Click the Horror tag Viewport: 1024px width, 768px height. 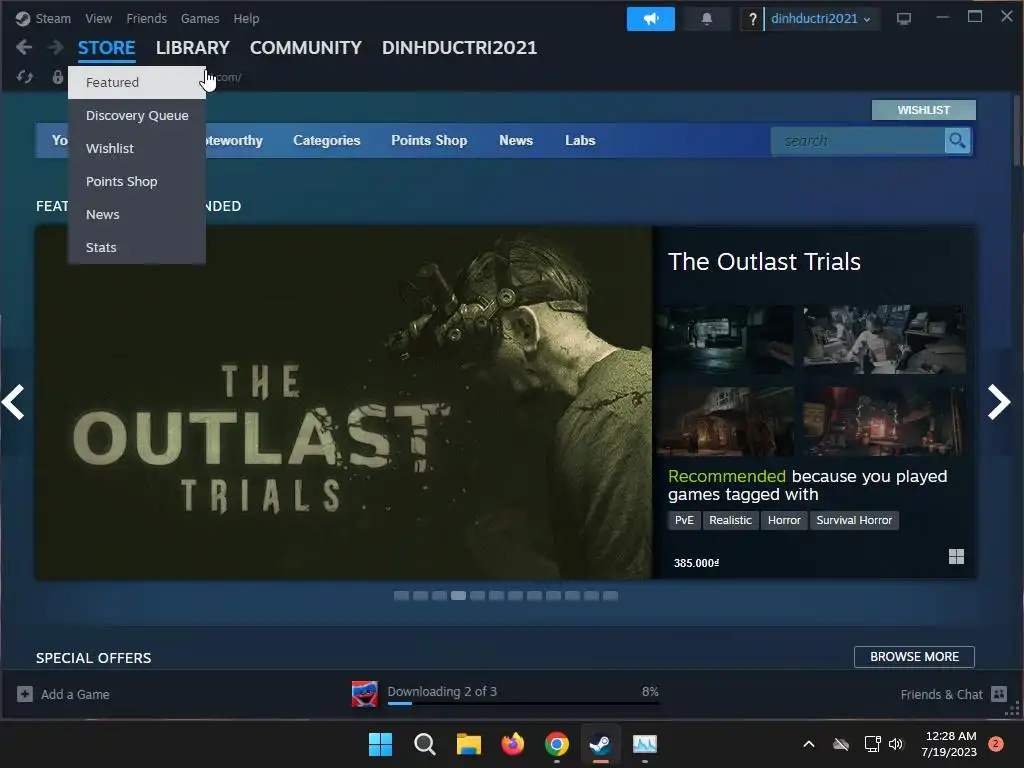point(784,520)
